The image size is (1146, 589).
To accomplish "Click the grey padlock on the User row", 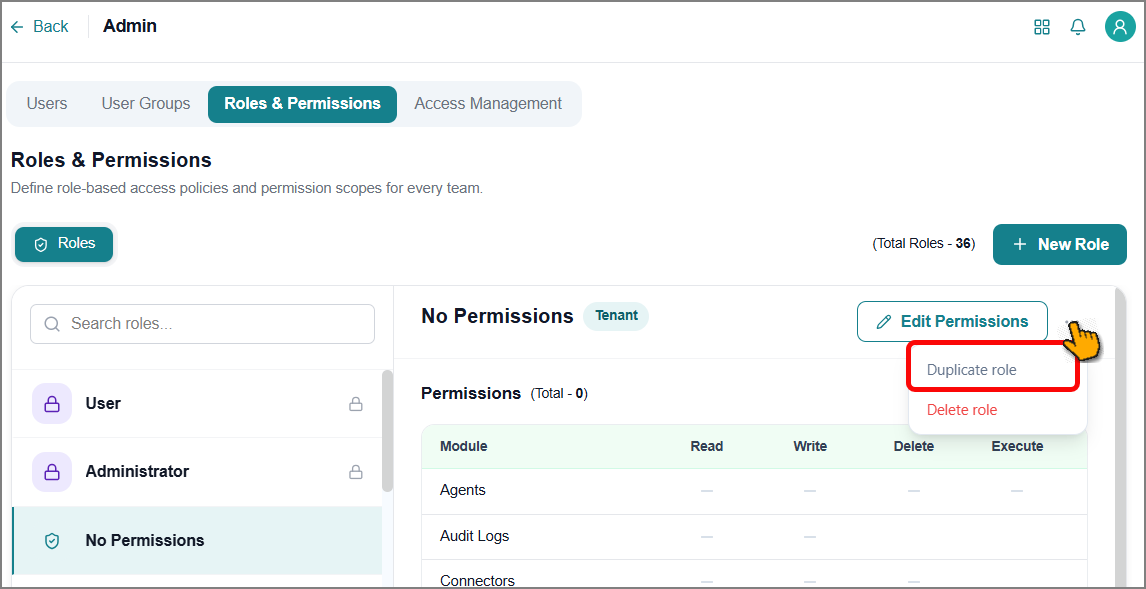I will click(x=356, y=403).
